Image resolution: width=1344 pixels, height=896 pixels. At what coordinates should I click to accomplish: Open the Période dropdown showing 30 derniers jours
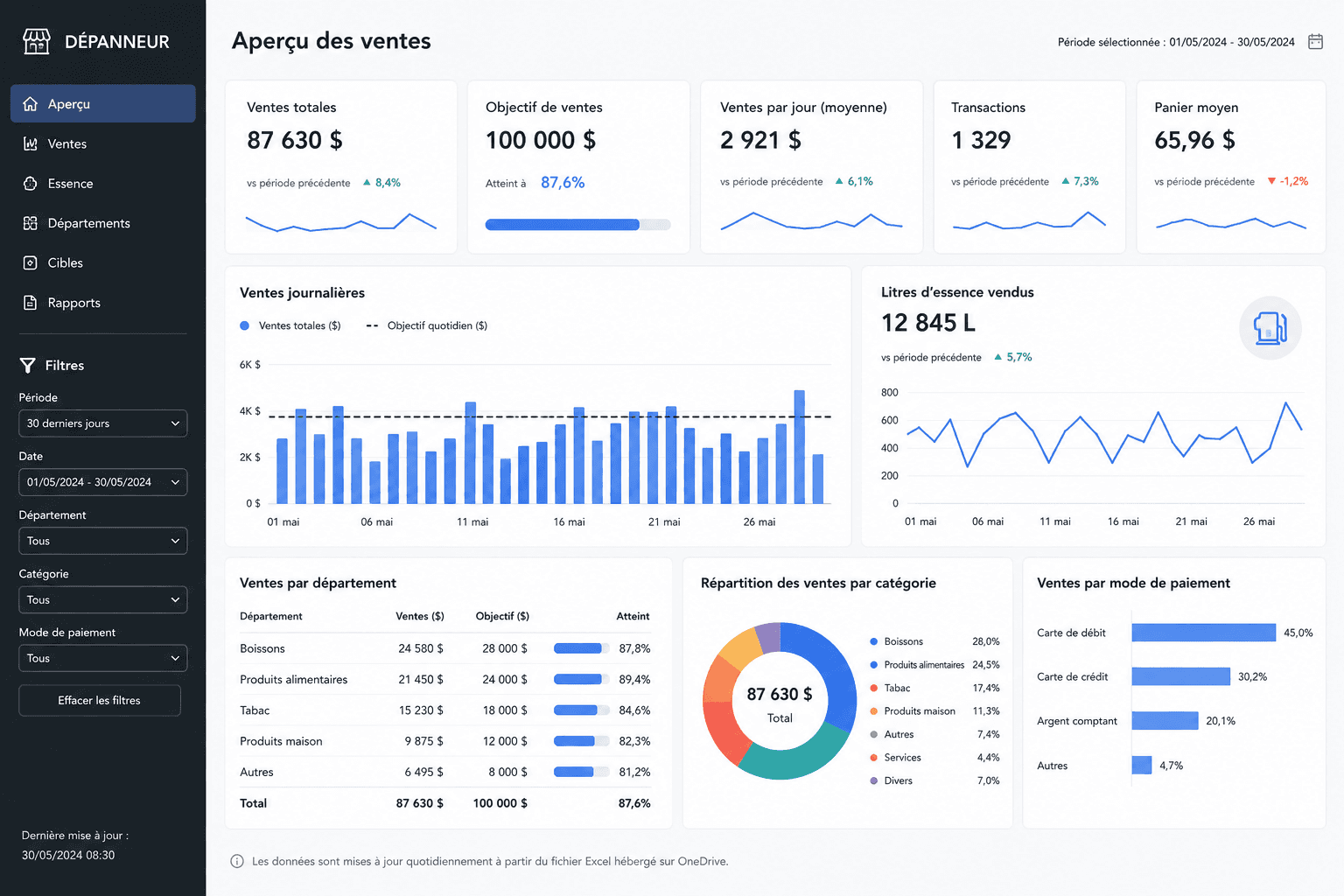pos(103,423)
